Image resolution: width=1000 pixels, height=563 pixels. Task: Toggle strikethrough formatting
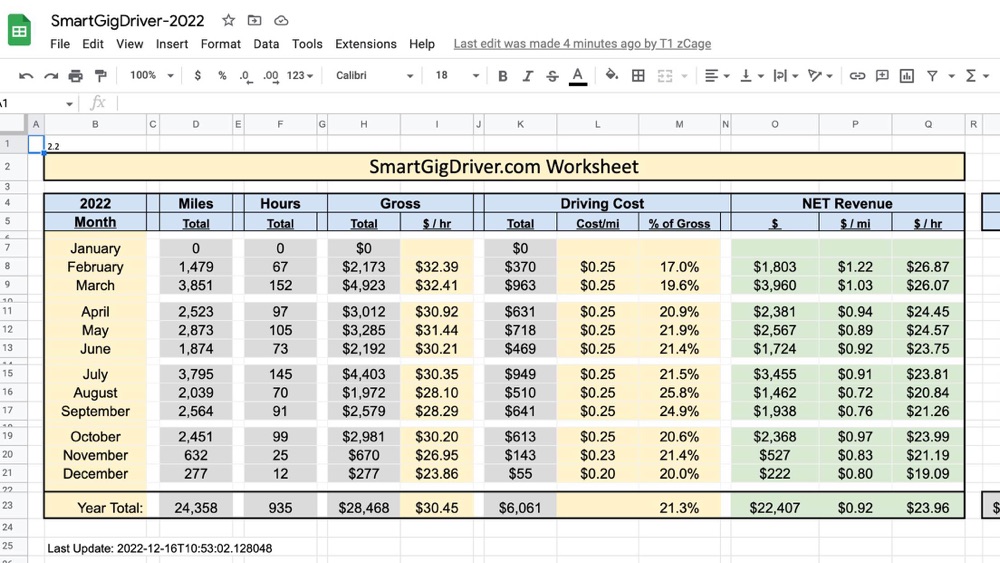[x=552, y=76]
